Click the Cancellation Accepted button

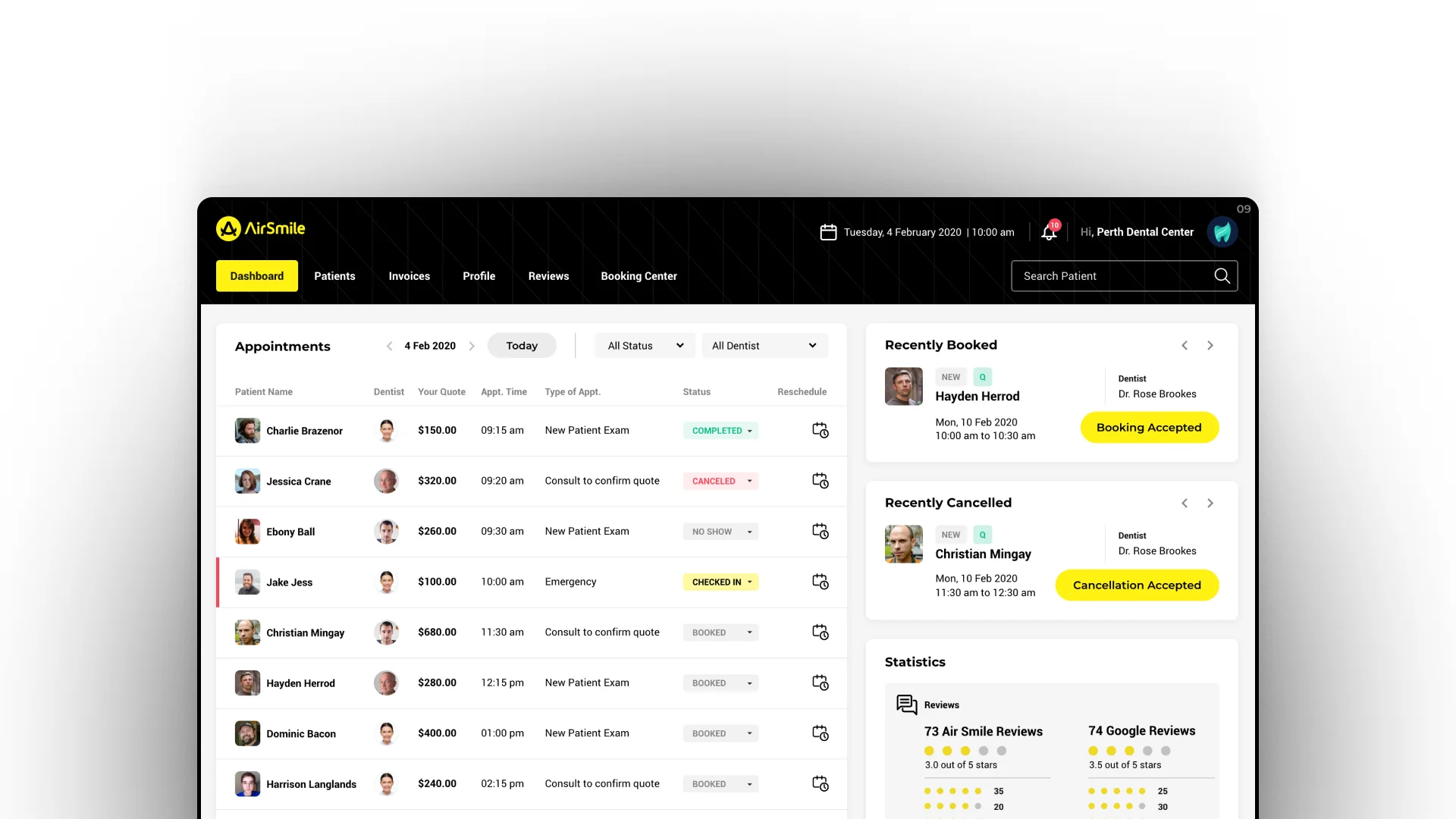point(1136,585)
